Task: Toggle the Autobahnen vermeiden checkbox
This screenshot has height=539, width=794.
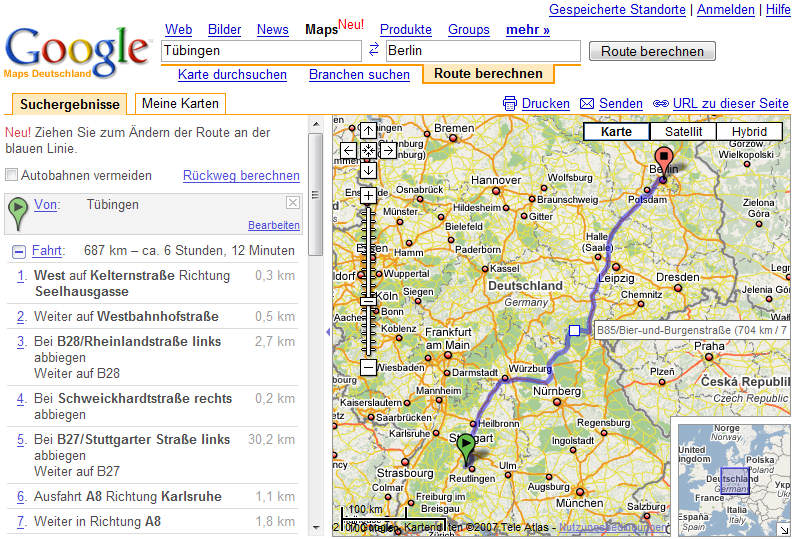Action: pyautogui.click(x=11, y=175)
